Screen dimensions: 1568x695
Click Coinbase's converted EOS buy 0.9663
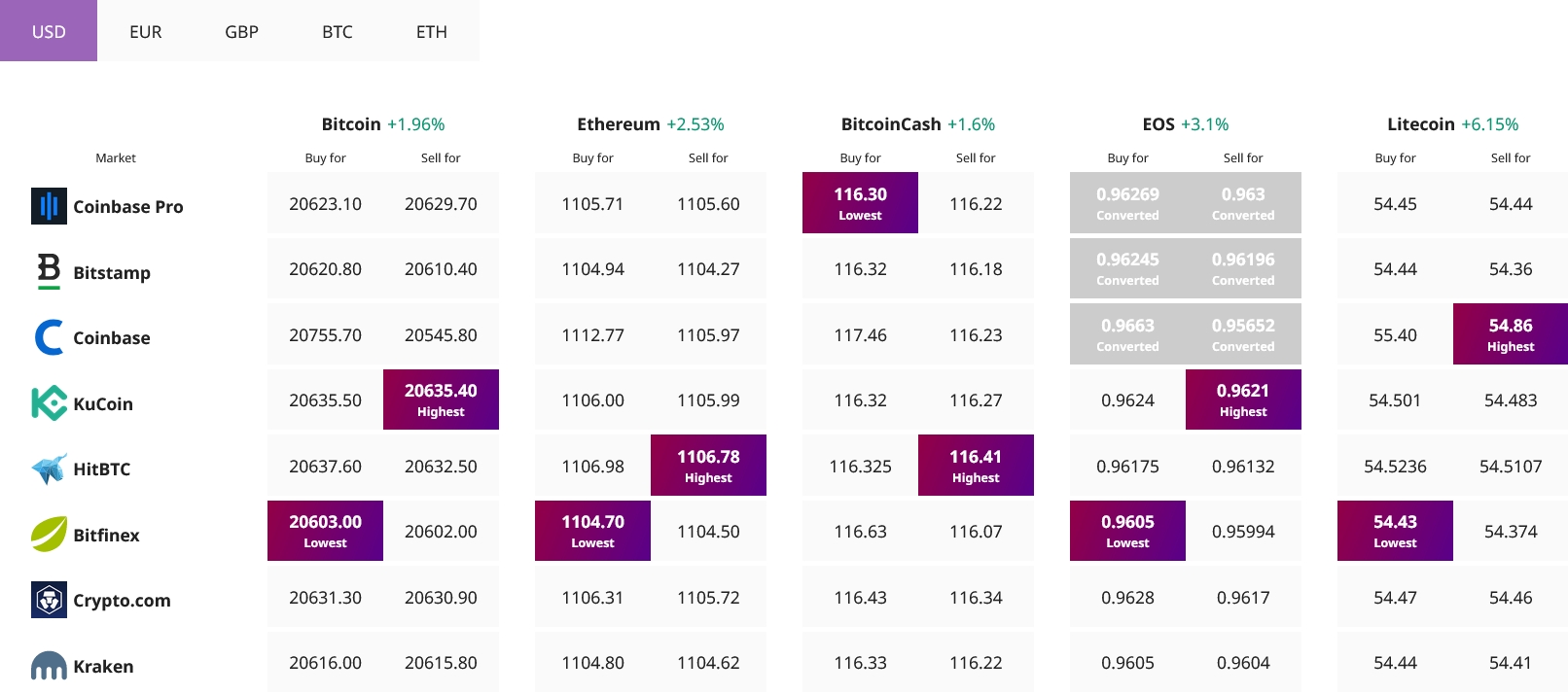[x=1127, y=334]
